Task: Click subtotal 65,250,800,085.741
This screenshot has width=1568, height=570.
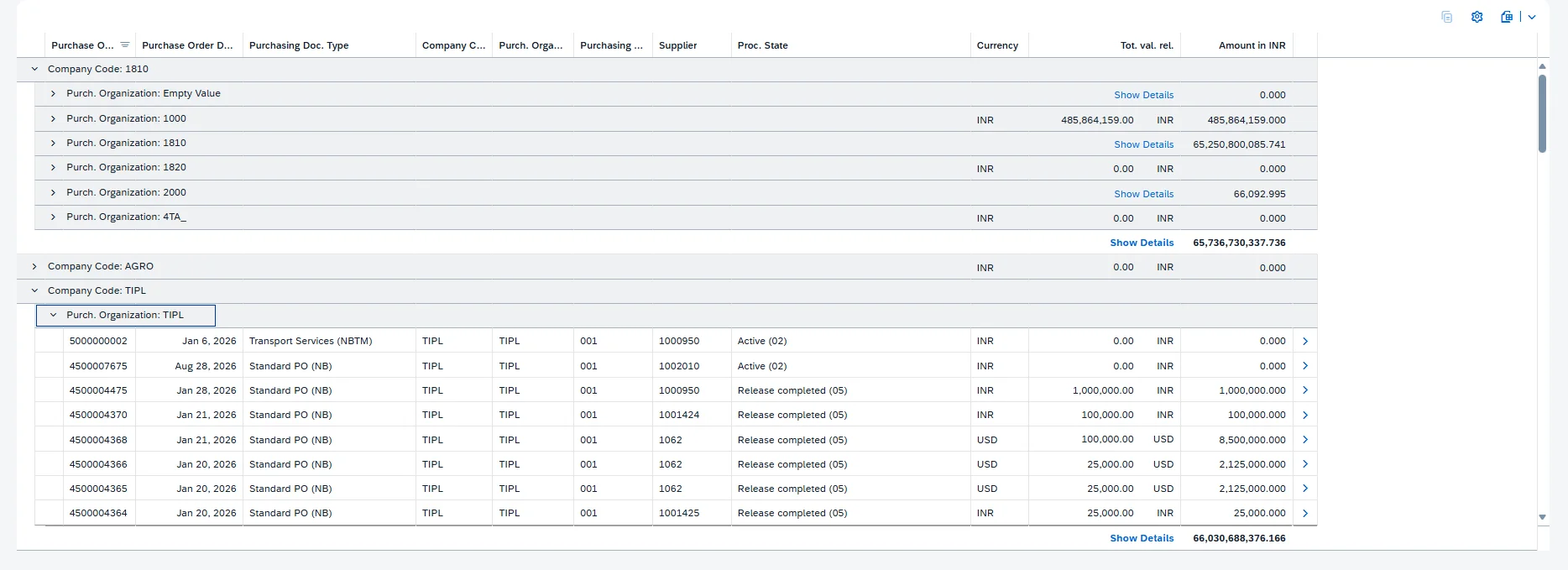Action: [x=1239, y=144]
